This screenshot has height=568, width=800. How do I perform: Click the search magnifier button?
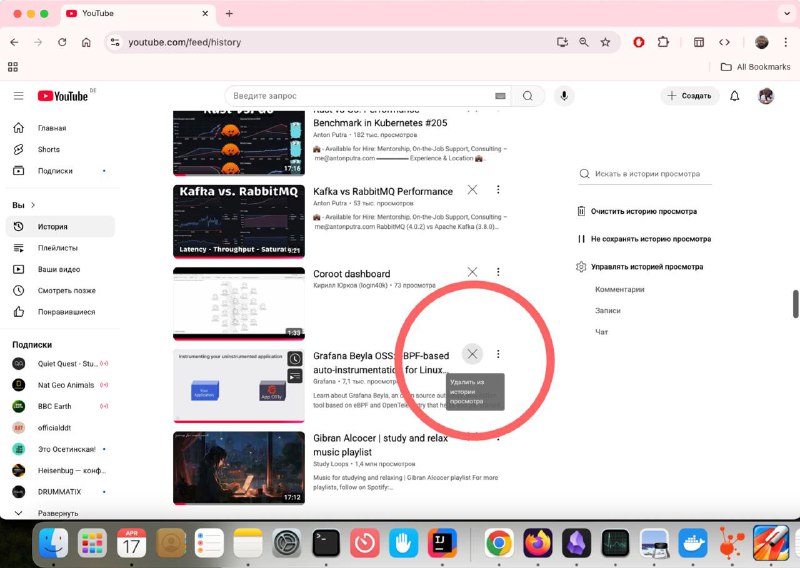coord(528,96)
